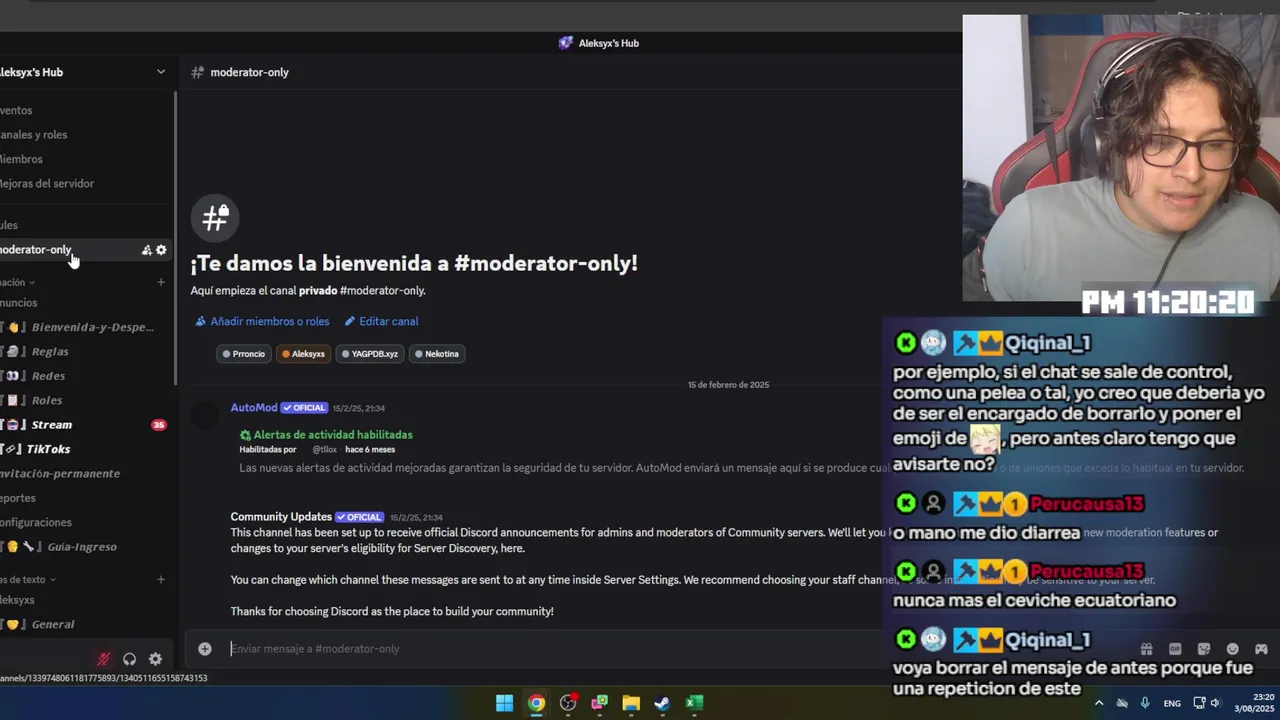Click the Alertas de actividad habilitadas title
1280x720 pixels.
click(333, 435)
